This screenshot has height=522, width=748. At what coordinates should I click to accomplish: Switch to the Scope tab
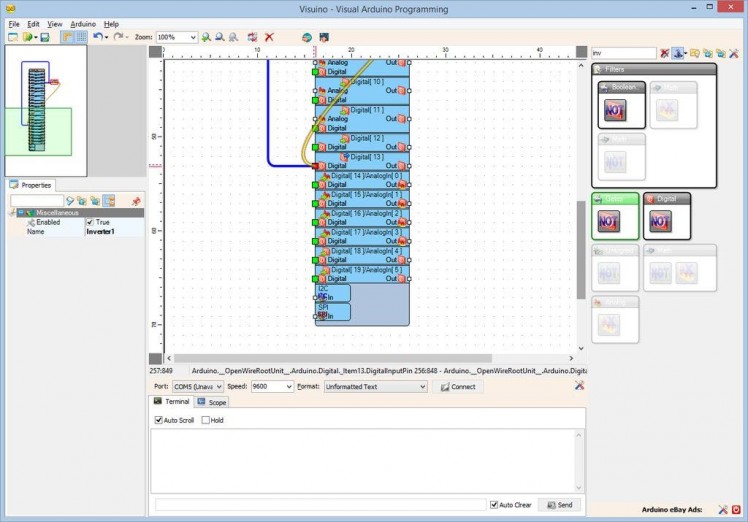point(211,402)
